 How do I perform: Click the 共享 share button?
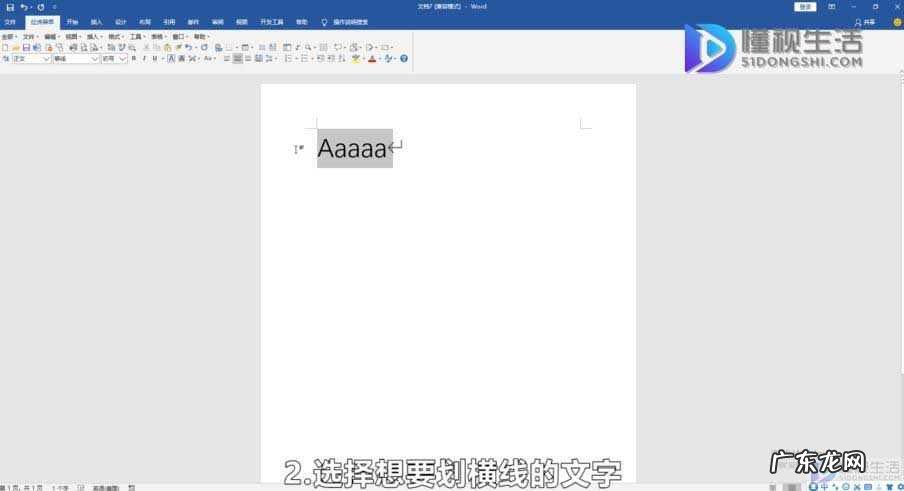click(x=865, y=22)
